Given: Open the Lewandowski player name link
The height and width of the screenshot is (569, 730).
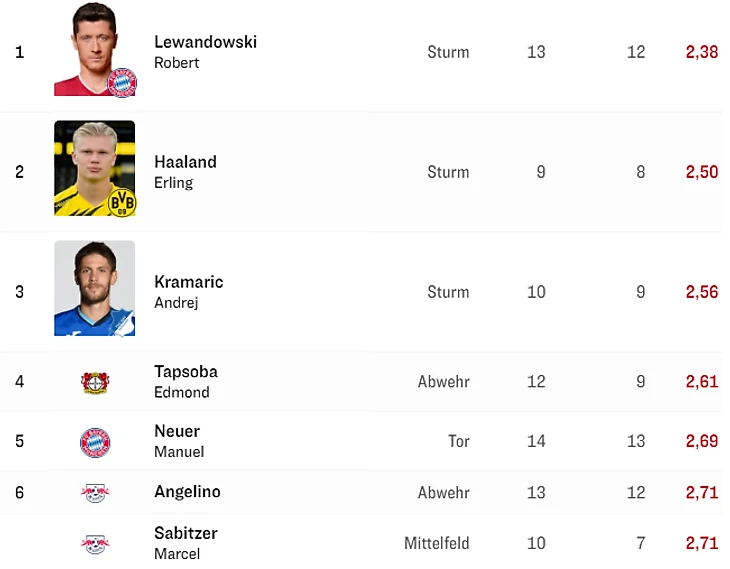Looking at the screenshot, I should (x=205, y=42).
